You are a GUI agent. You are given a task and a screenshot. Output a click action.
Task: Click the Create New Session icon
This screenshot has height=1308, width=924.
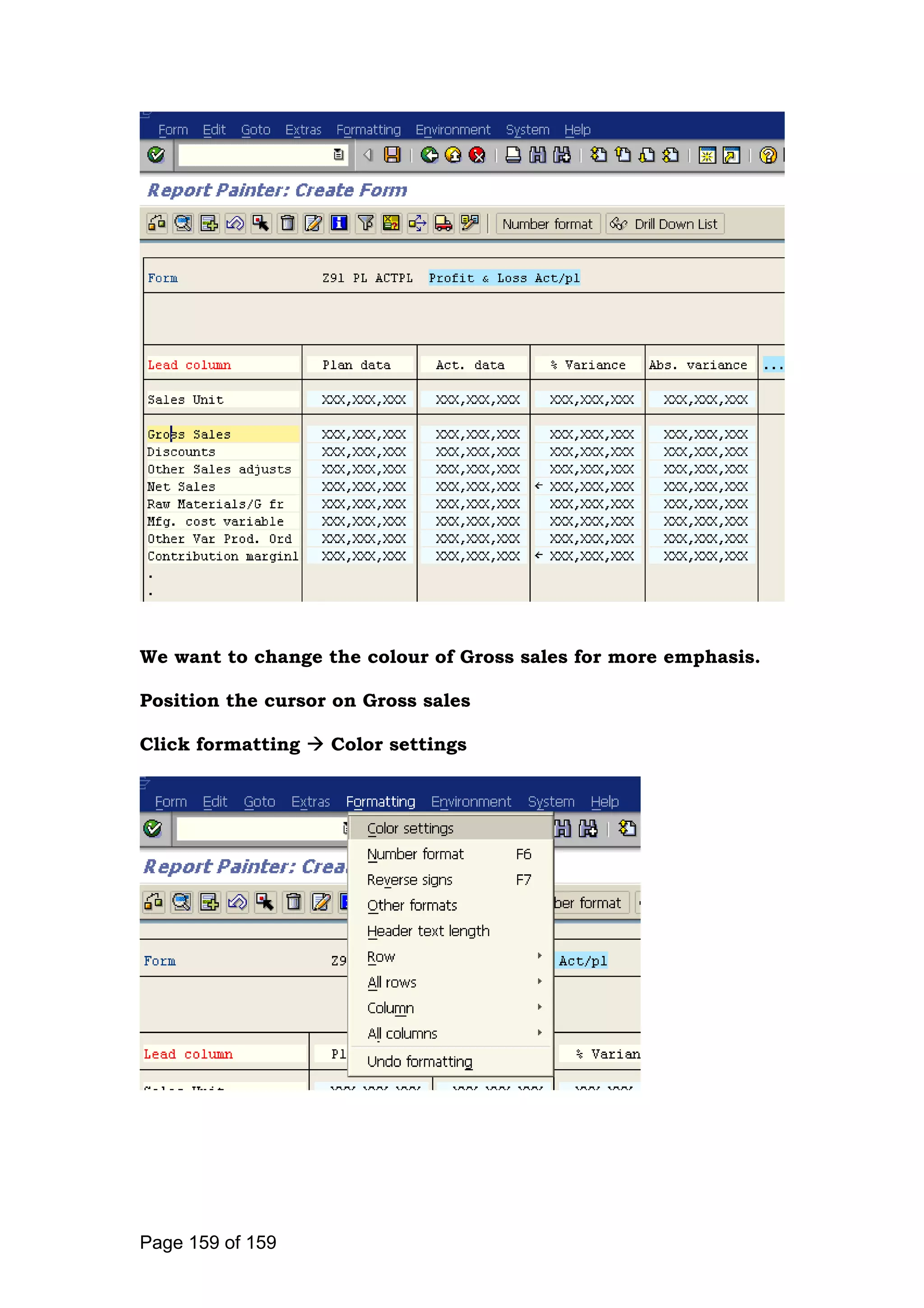tap(707, 155)
